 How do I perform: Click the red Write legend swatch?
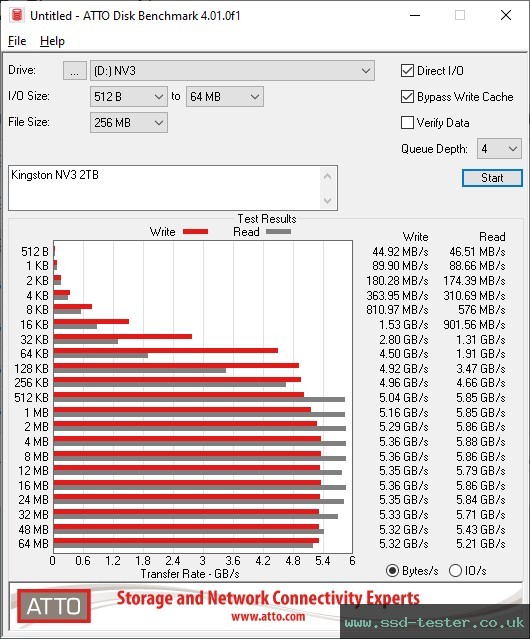click(196, 231)
